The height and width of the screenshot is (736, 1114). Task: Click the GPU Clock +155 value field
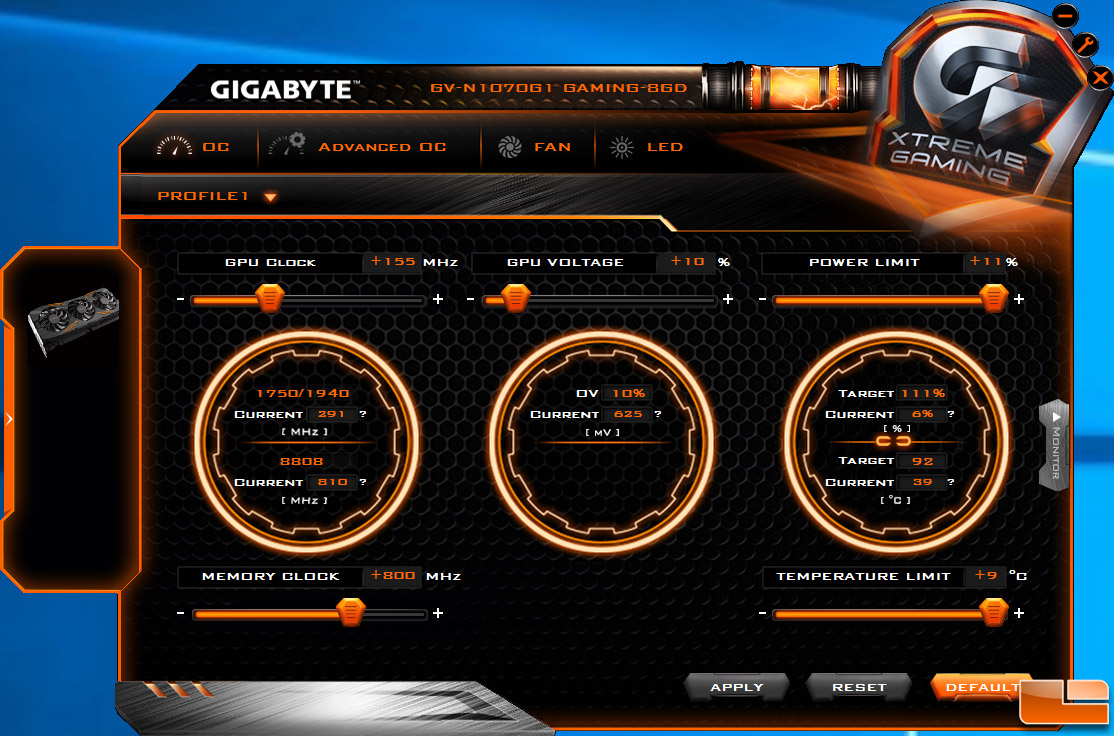(x=392, y=262)
